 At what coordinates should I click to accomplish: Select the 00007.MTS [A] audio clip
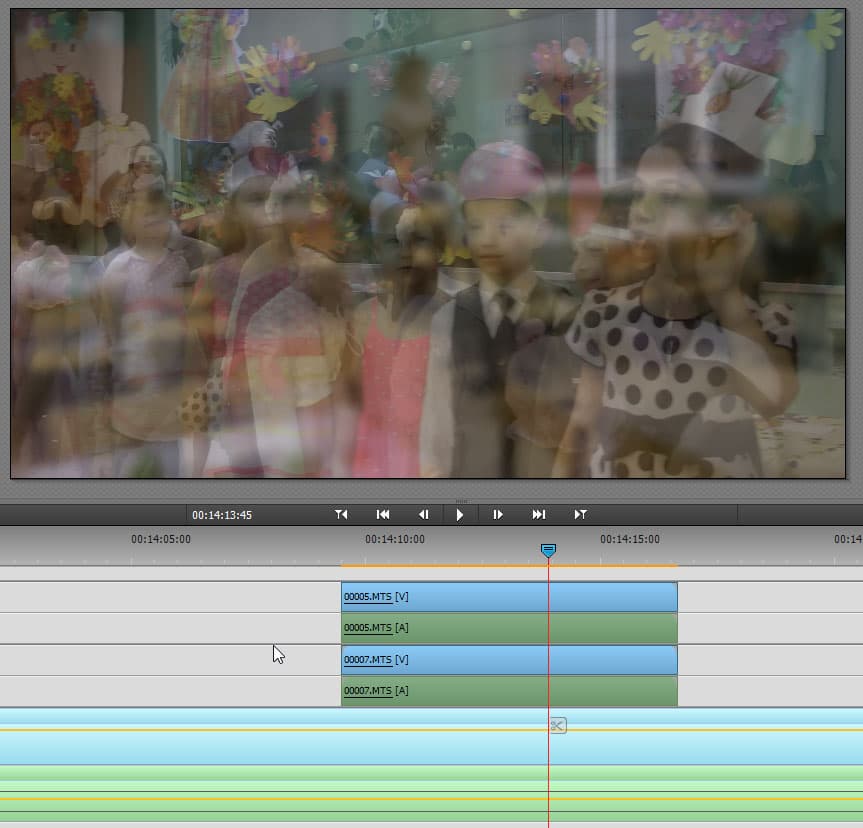509,691
